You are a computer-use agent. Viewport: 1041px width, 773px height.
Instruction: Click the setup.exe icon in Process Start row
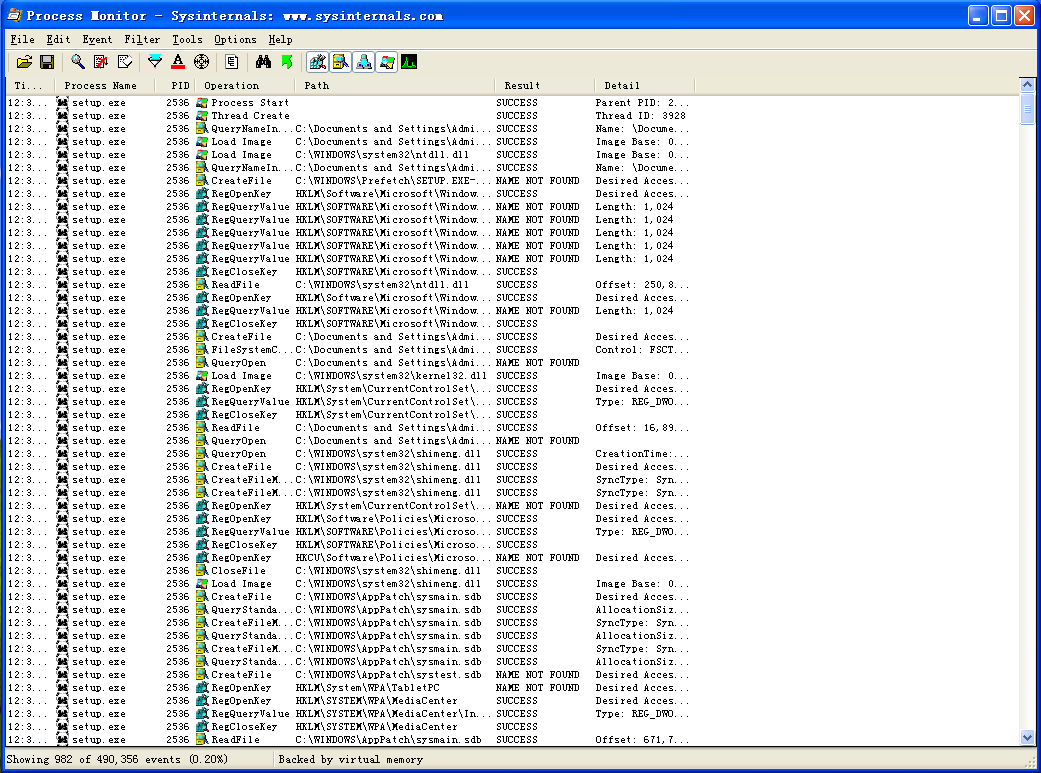[x=62, y=103]
